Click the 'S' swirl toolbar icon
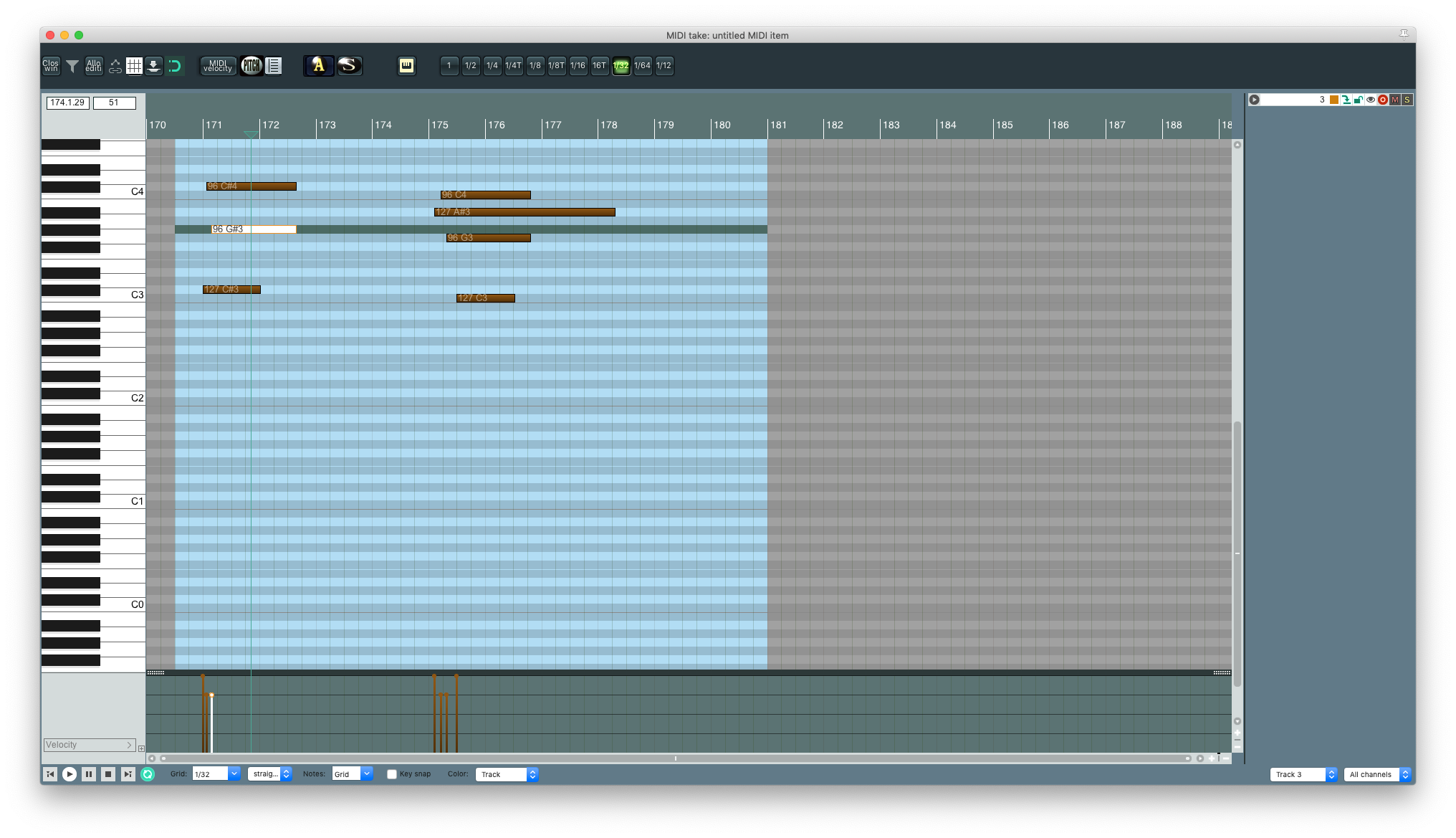1456x838 pixels. coord(349,66)
